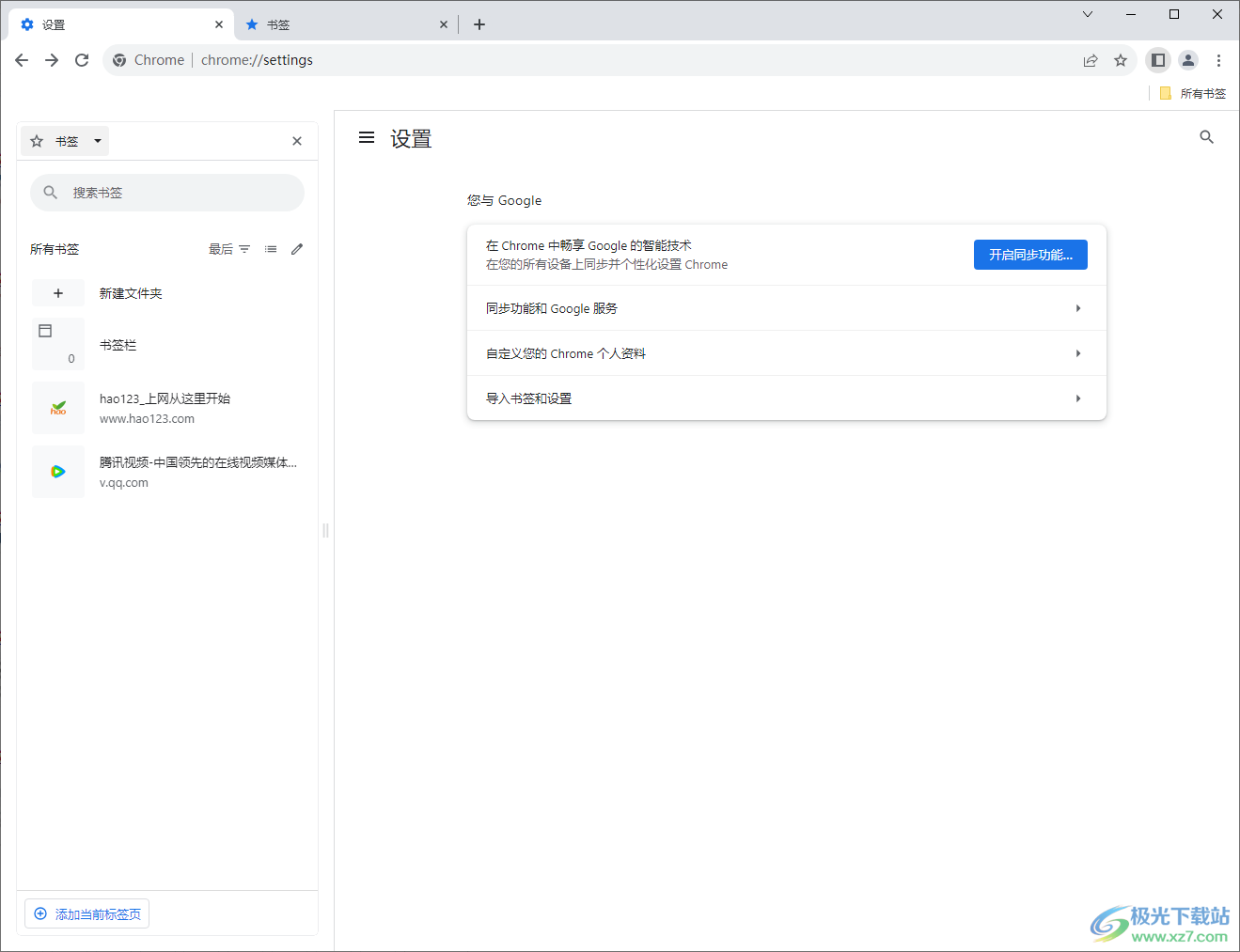1240x952 pixels.
Task: Click the 开启同步功能 button
Action: (1030, 255)
